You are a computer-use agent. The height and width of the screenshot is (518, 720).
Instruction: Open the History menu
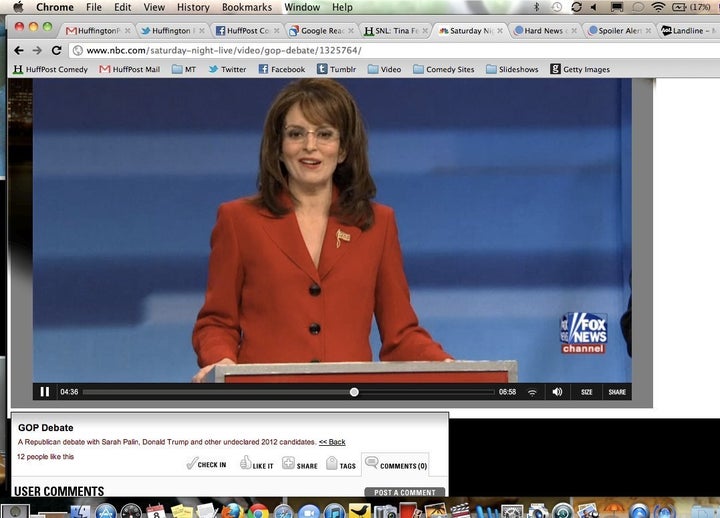[x=193, y=7]
